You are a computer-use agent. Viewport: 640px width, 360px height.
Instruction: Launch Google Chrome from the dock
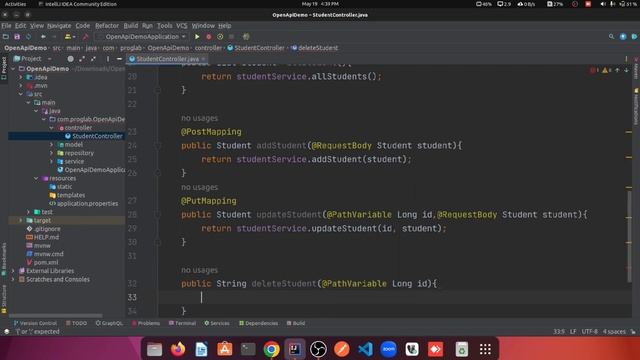coord(271,349)
